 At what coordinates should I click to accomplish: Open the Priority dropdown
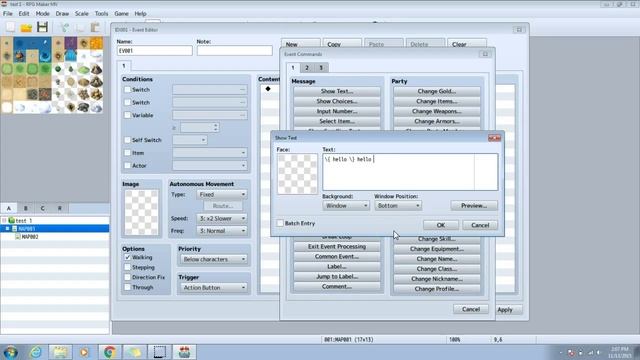pos(213,259)
